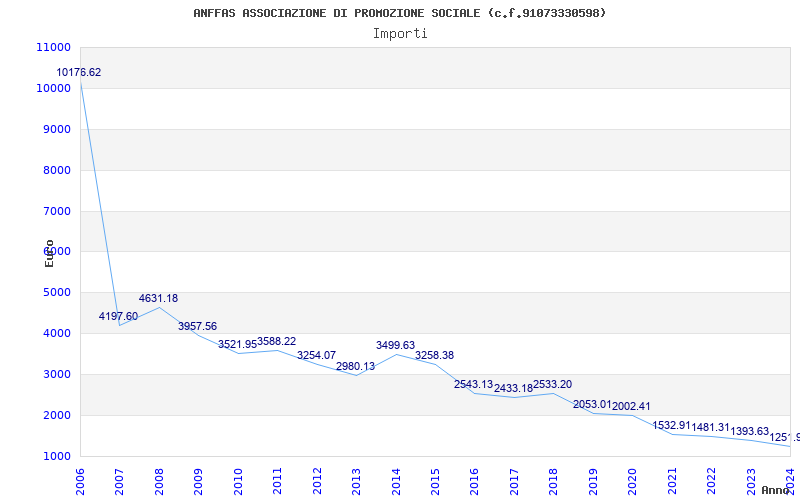800x500 pixels.
Task: Click the 2010 x-axis year label
Action: tap(238, 481)
